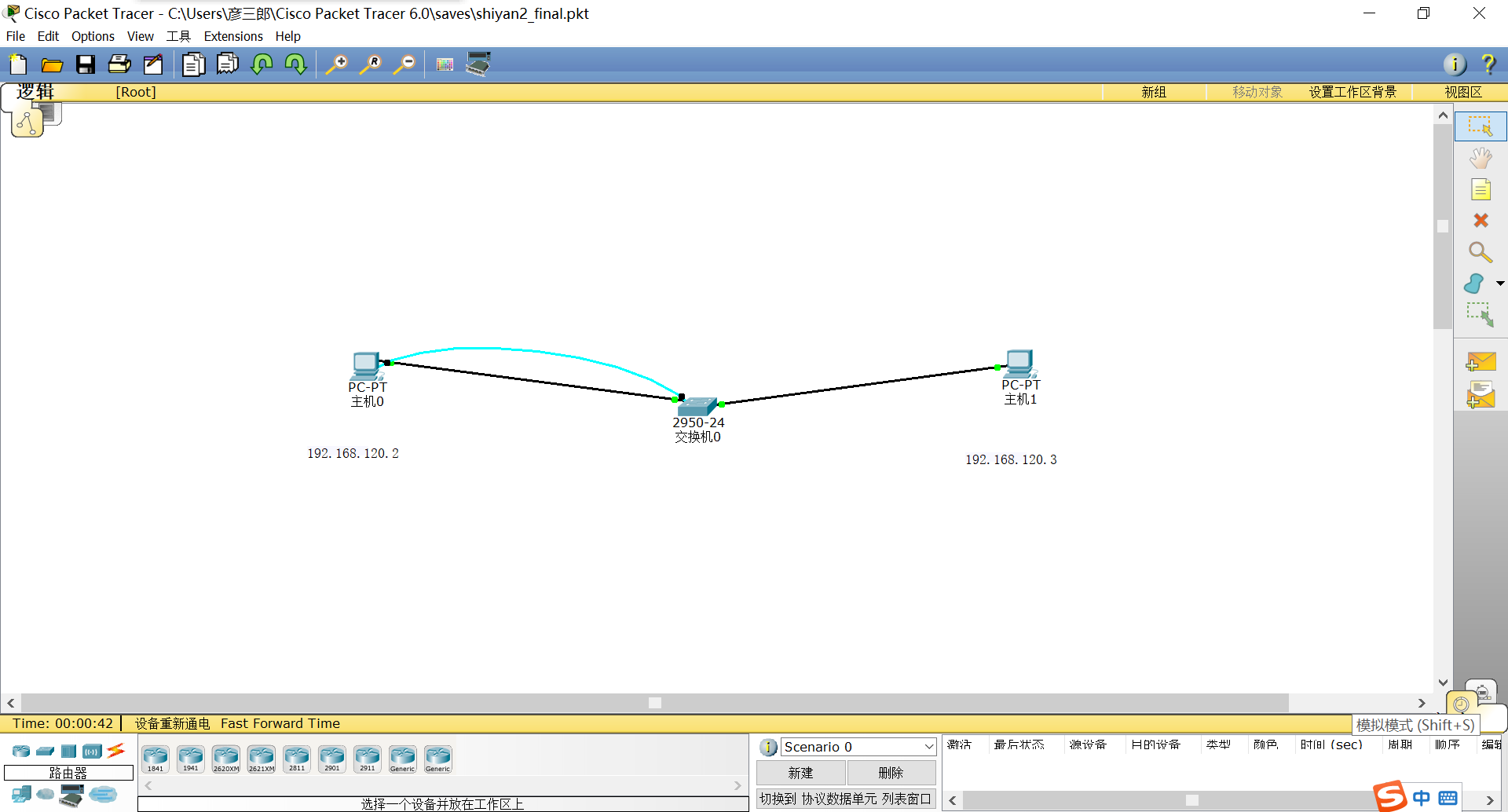Click 新组 new cluster button
The width and height of the screenshot is (1508, 812).
pyautogui.click(x=1154, y=92)
